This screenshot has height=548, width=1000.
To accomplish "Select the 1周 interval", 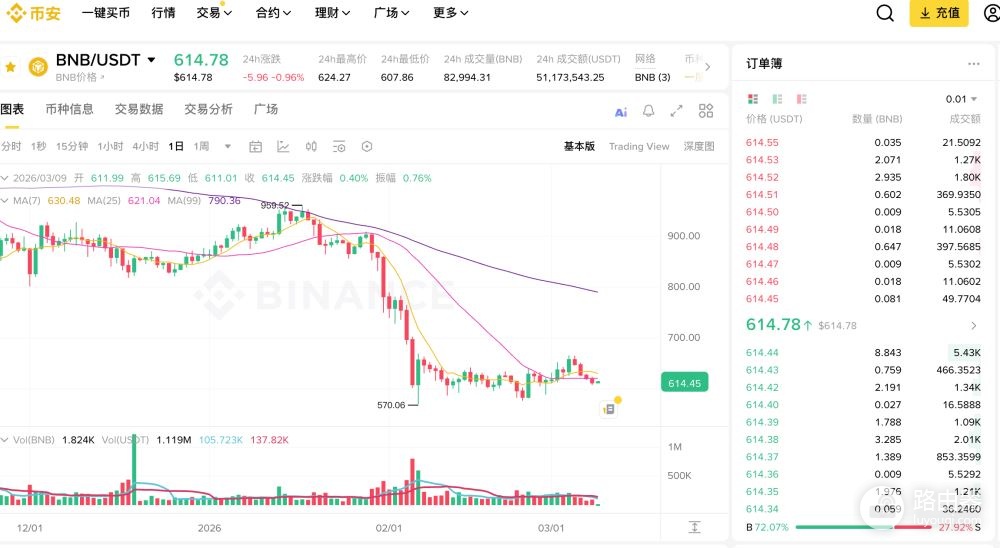I will point(202,146).
